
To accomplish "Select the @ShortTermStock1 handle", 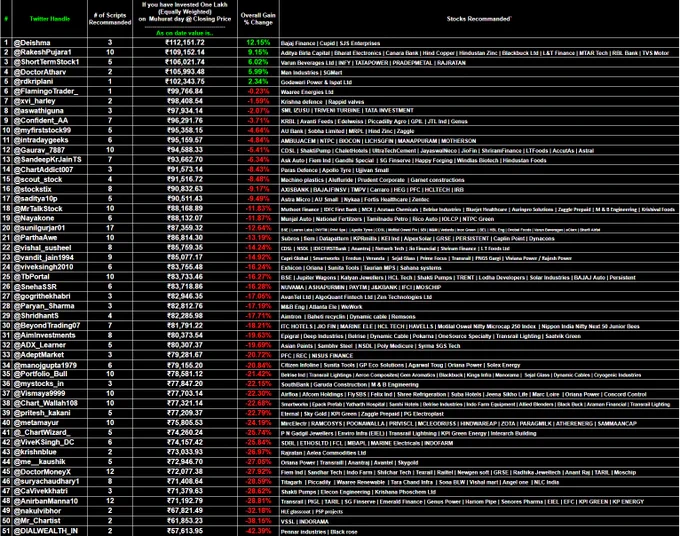I will point(46,62).
